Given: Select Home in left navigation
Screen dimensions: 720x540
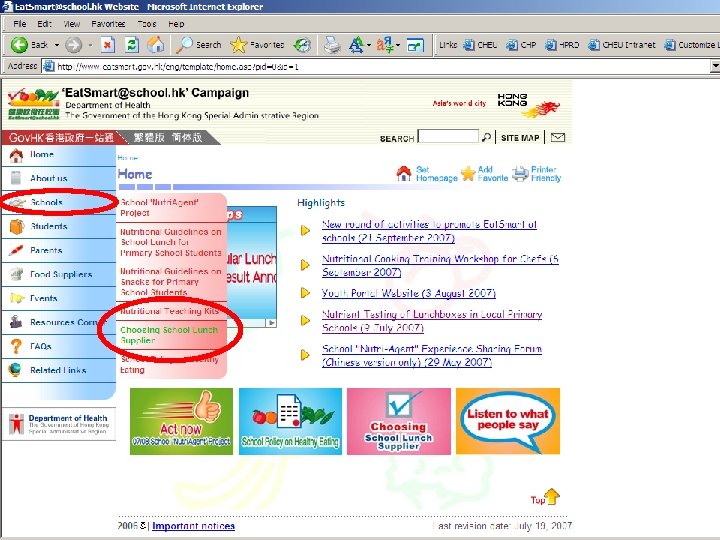Looking at the screenshot, I should click(58, 155).
